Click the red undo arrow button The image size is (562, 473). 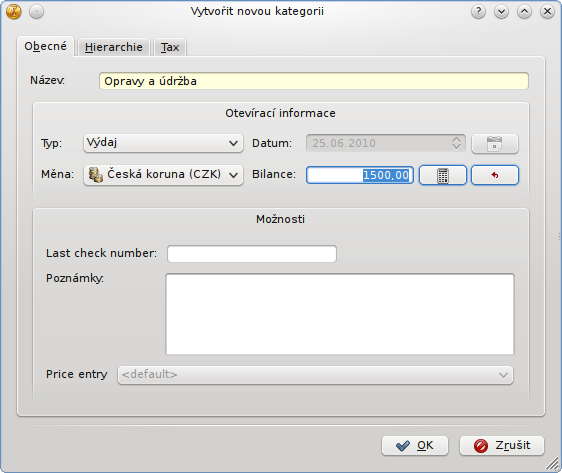(x=495, y=175)
